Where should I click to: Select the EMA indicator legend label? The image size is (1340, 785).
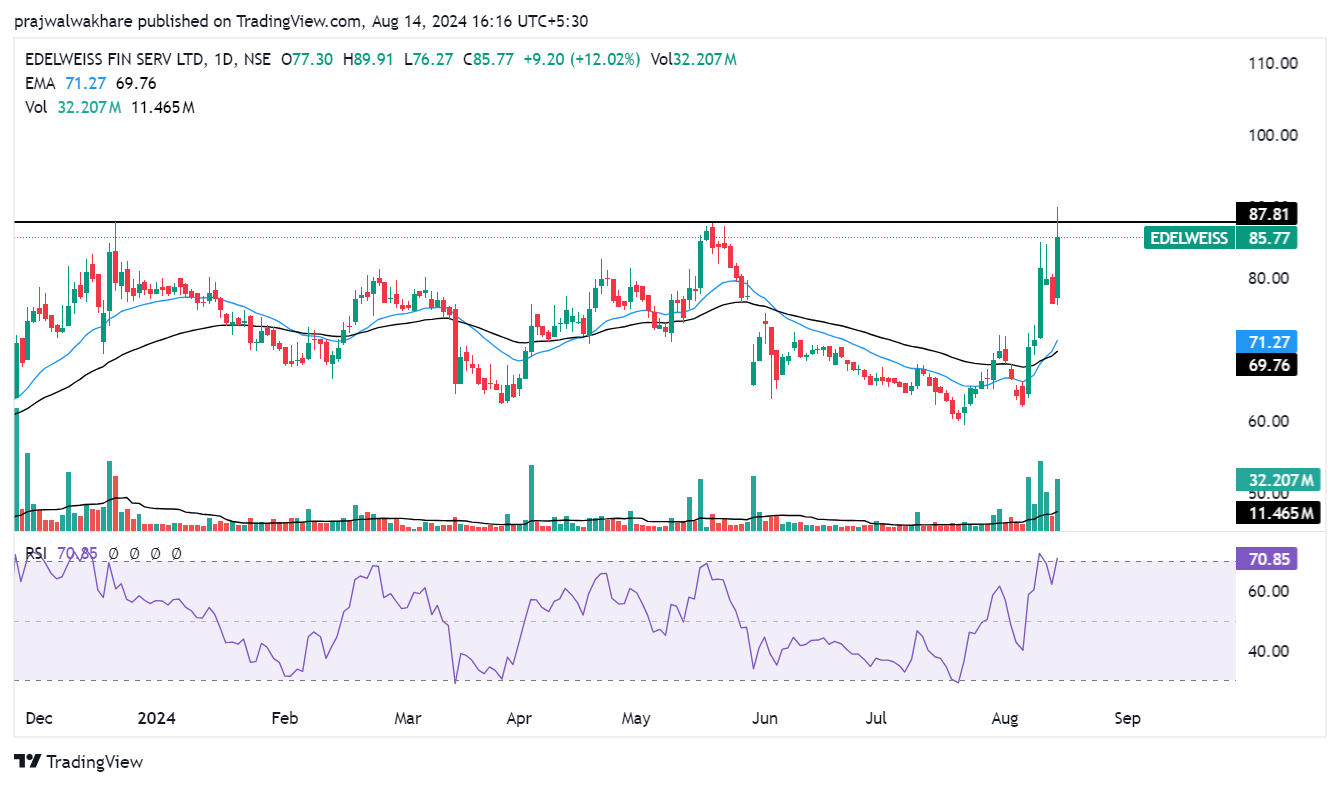[41, 83]
